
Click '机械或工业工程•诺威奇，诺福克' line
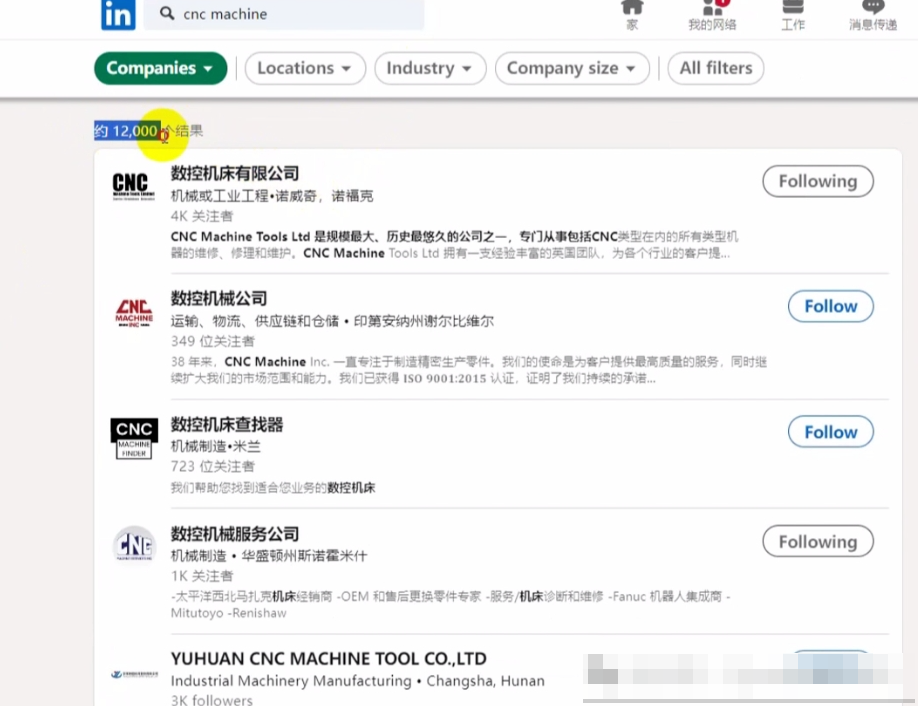272,196
